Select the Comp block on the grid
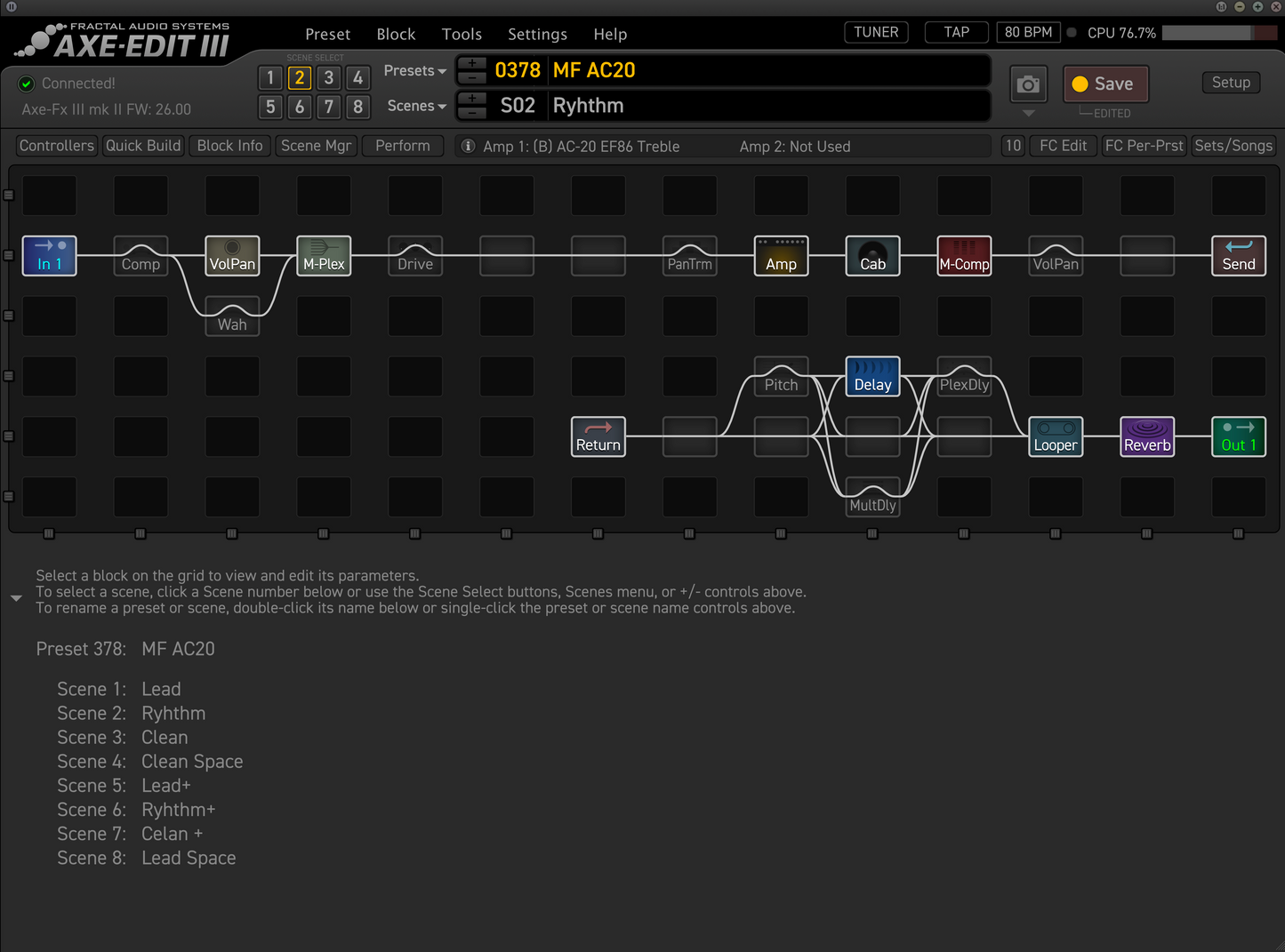 141,256
